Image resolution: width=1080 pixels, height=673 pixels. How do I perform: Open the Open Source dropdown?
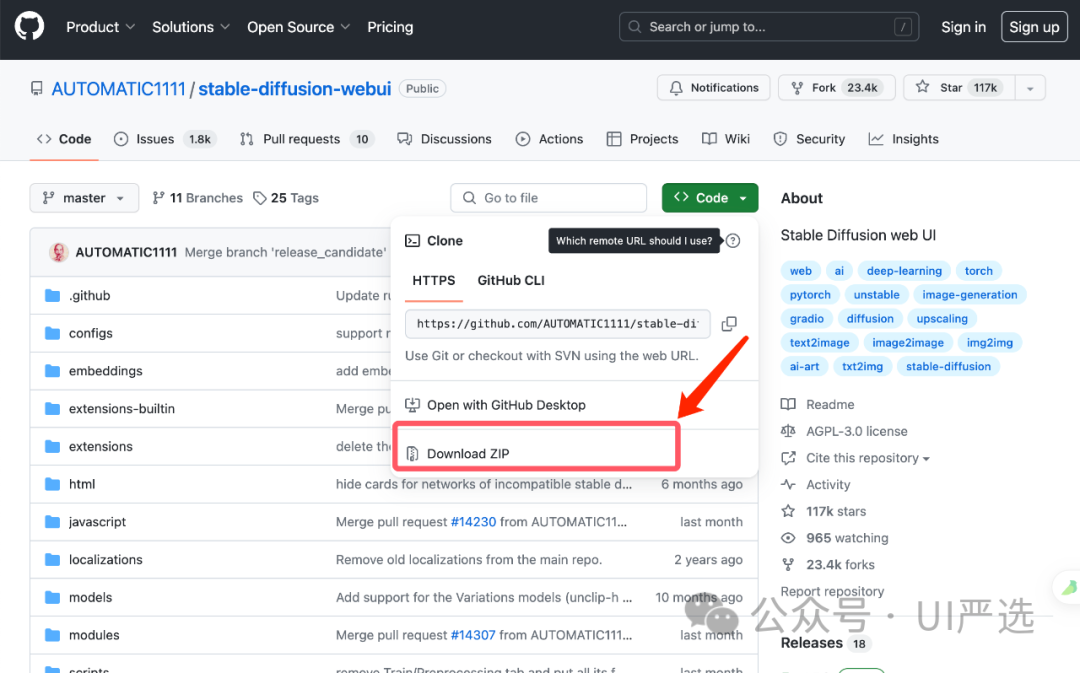point(299,27)
